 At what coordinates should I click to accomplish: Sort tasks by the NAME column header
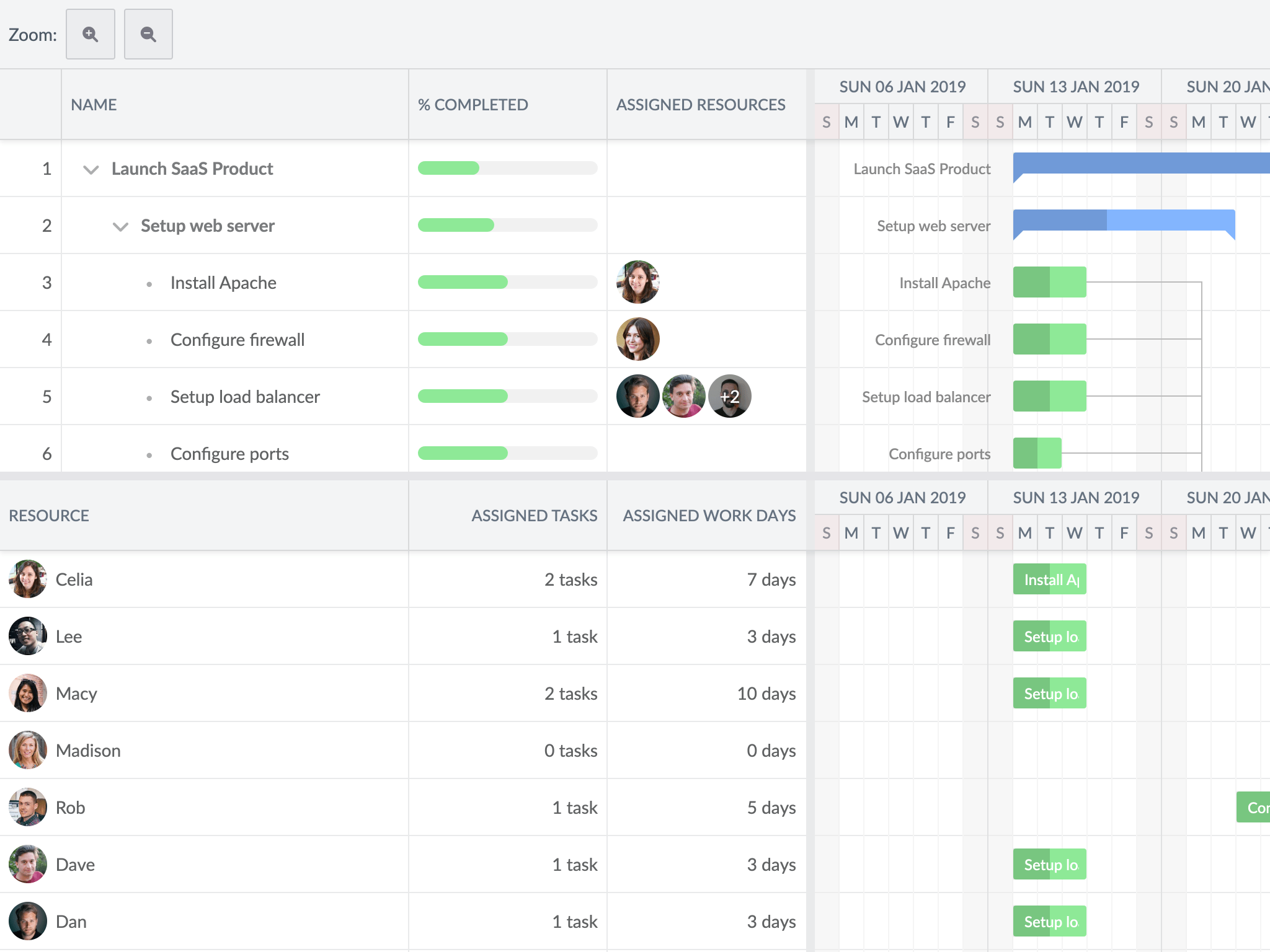pyautogui.click(x=94, y=104)
